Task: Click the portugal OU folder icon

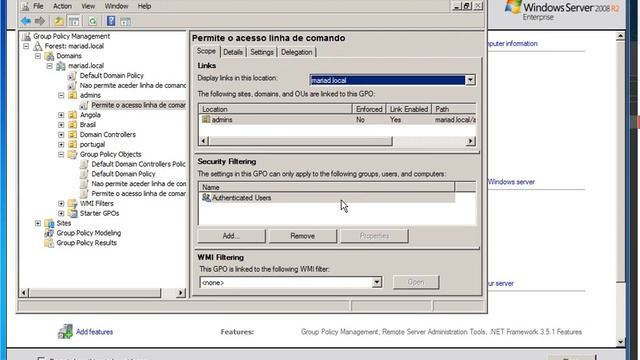Action: pyautogui.click(x=72, y=144)
